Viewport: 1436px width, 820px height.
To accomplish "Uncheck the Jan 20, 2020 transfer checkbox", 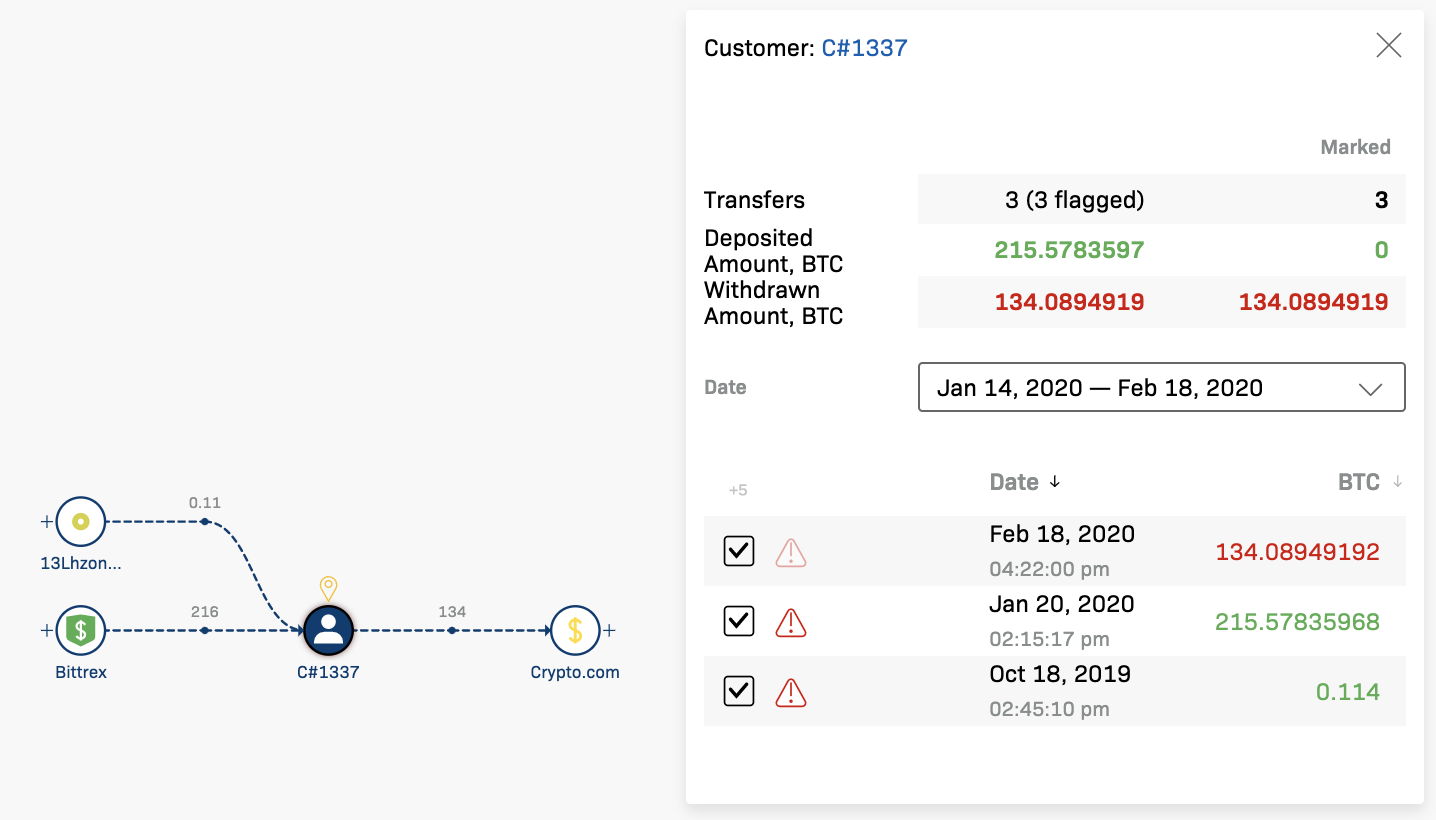I will (x=738, y=620).
